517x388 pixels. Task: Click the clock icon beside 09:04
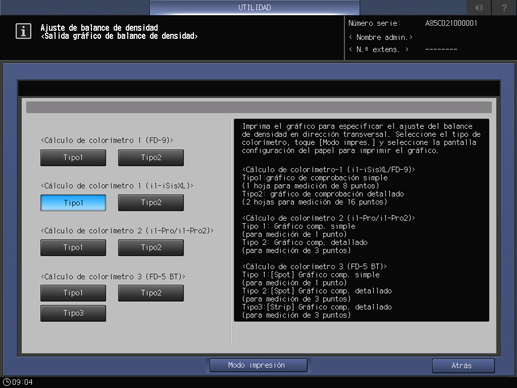tap(6, 382)
